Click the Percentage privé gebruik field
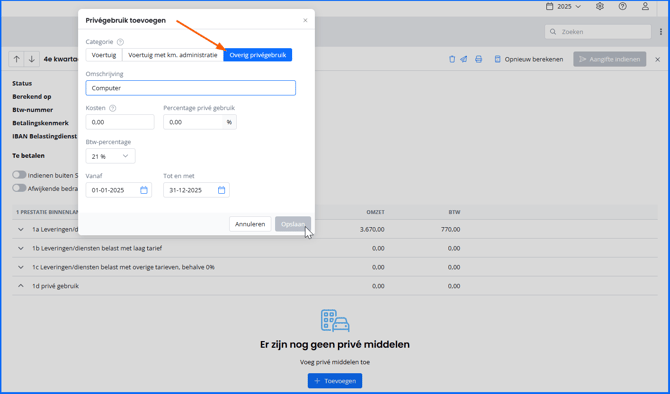Viewport: 670px width, 394px height. click(x=193, y=122)
